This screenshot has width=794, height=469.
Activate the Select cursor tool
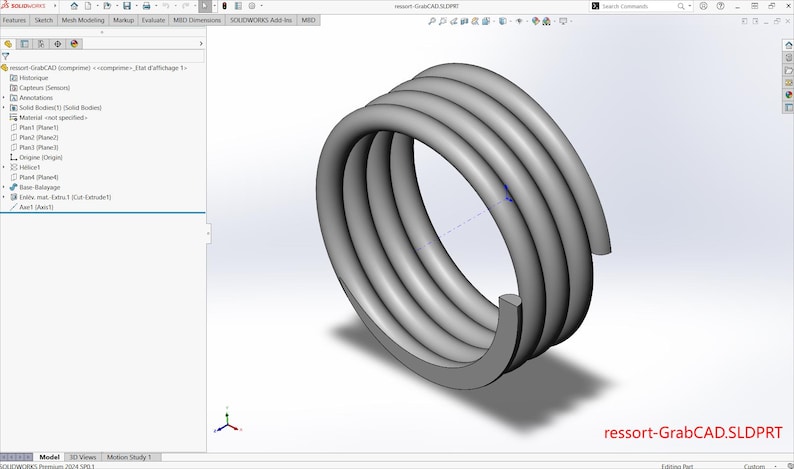click(205, 6)
